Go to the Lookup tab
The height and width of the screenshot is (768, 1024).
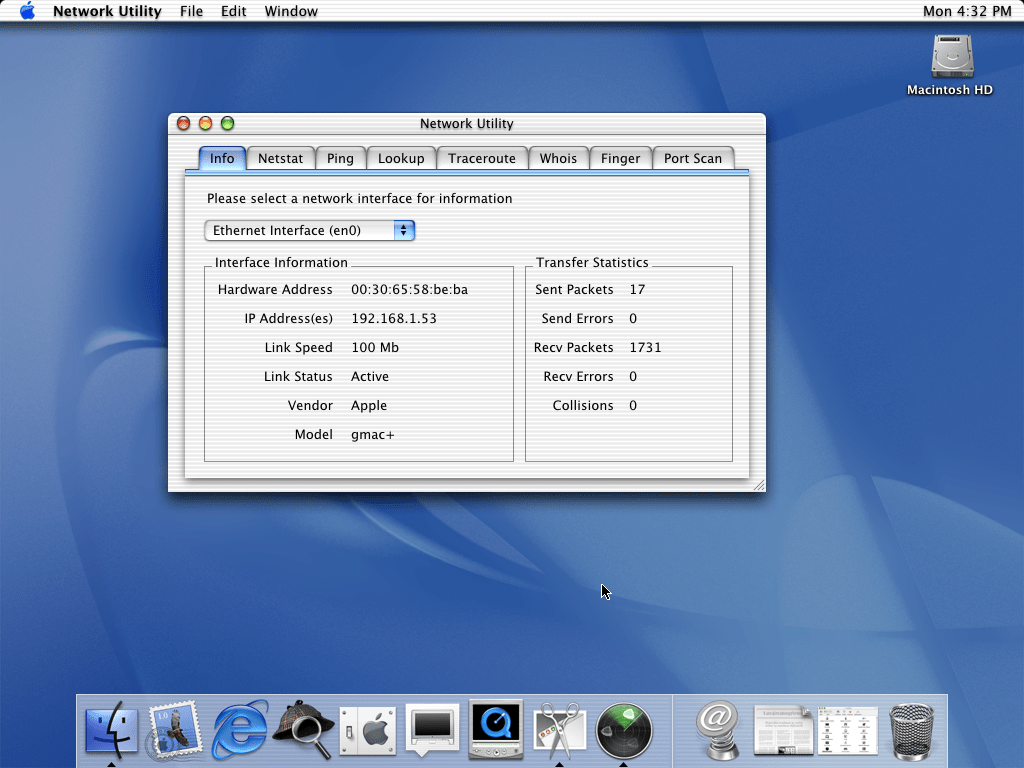[401, 159]
